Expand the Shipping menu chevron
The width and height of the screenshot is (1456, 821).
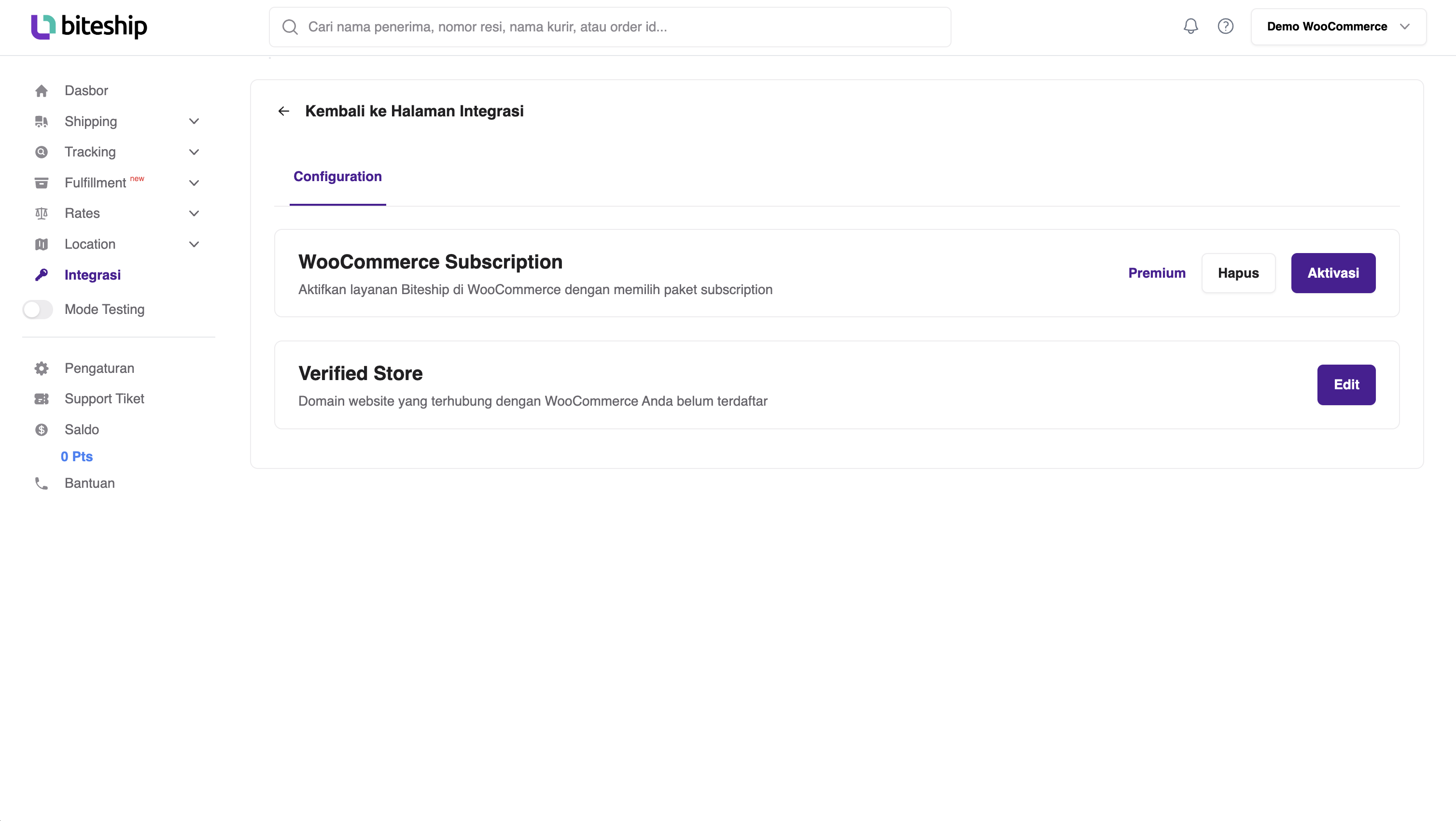coord(194,121)
